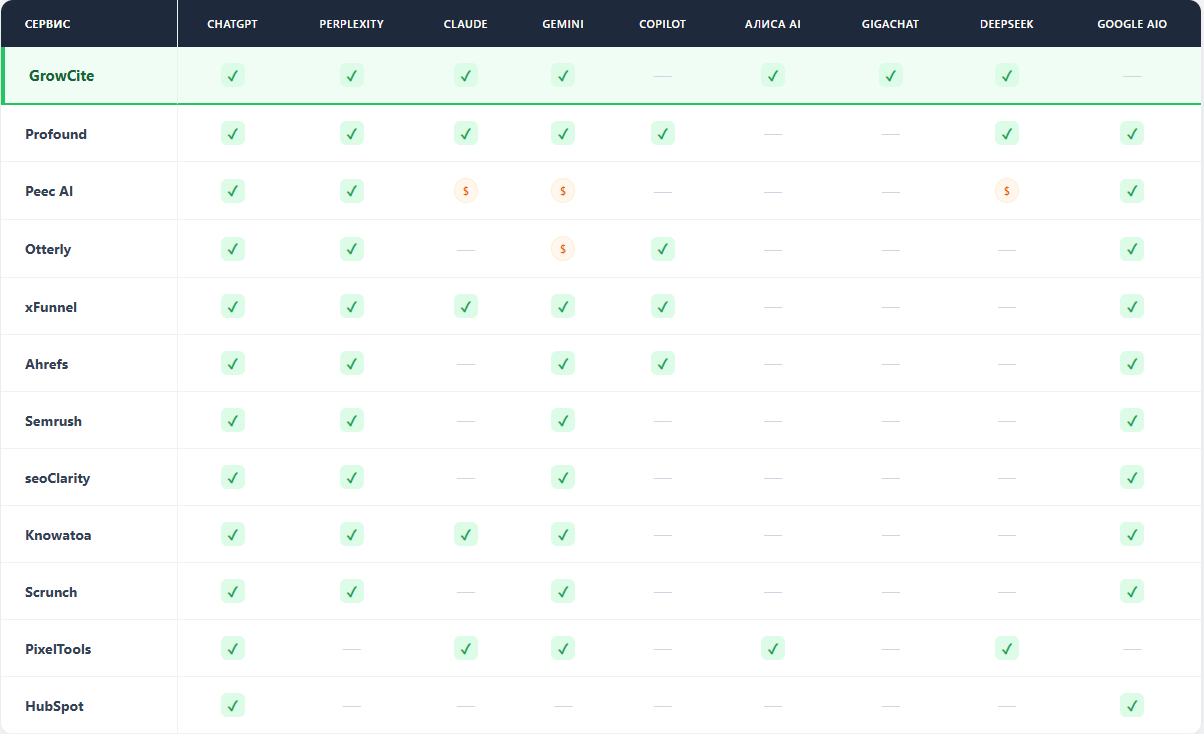Viewport: 1204px width, 734px height.
Task: Click Peec AI's Claude paid dollar icon
Action: (466, 190)
